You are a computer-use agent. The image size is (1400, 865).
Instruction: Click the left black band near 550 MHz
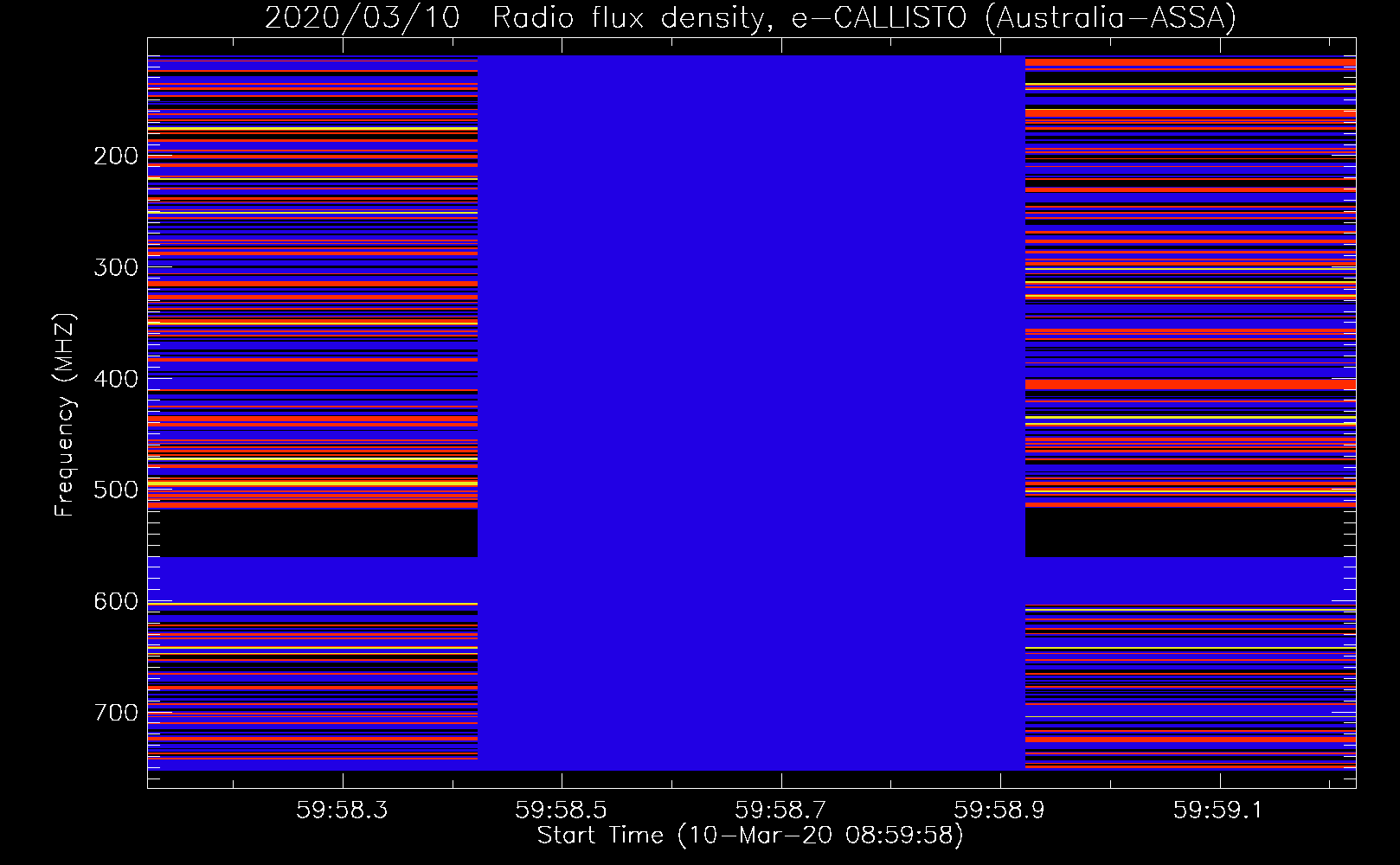[312, 533]
